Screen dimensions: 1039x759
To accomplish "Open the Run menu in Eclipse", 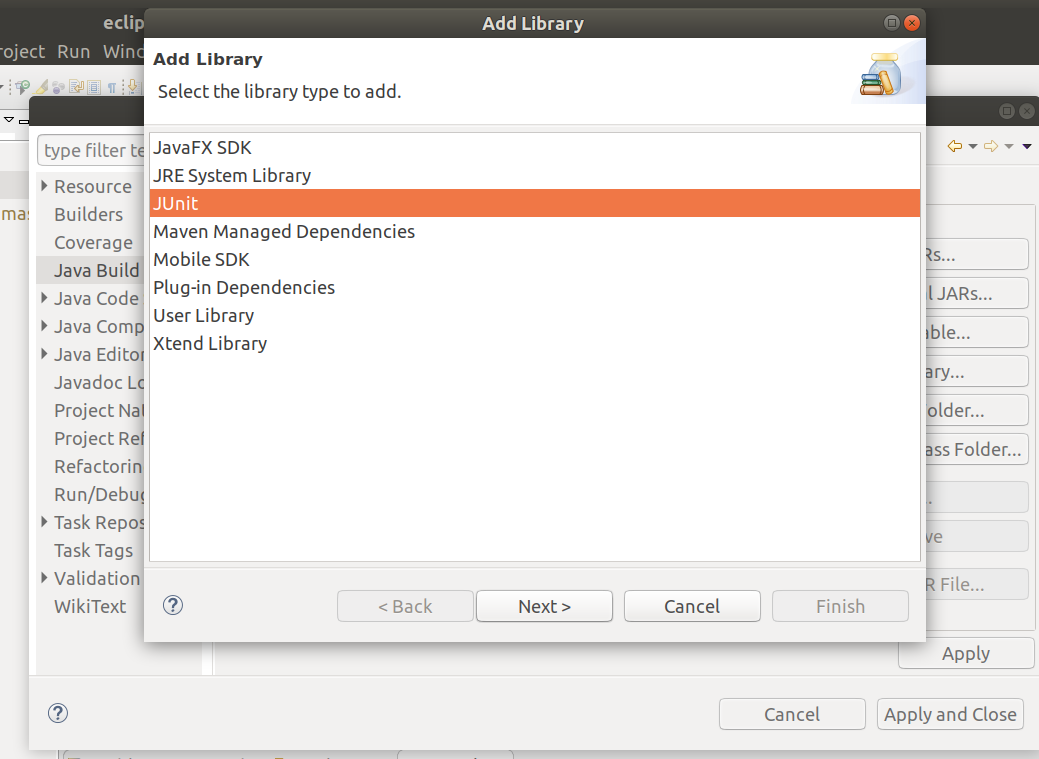I will [74, 51].
